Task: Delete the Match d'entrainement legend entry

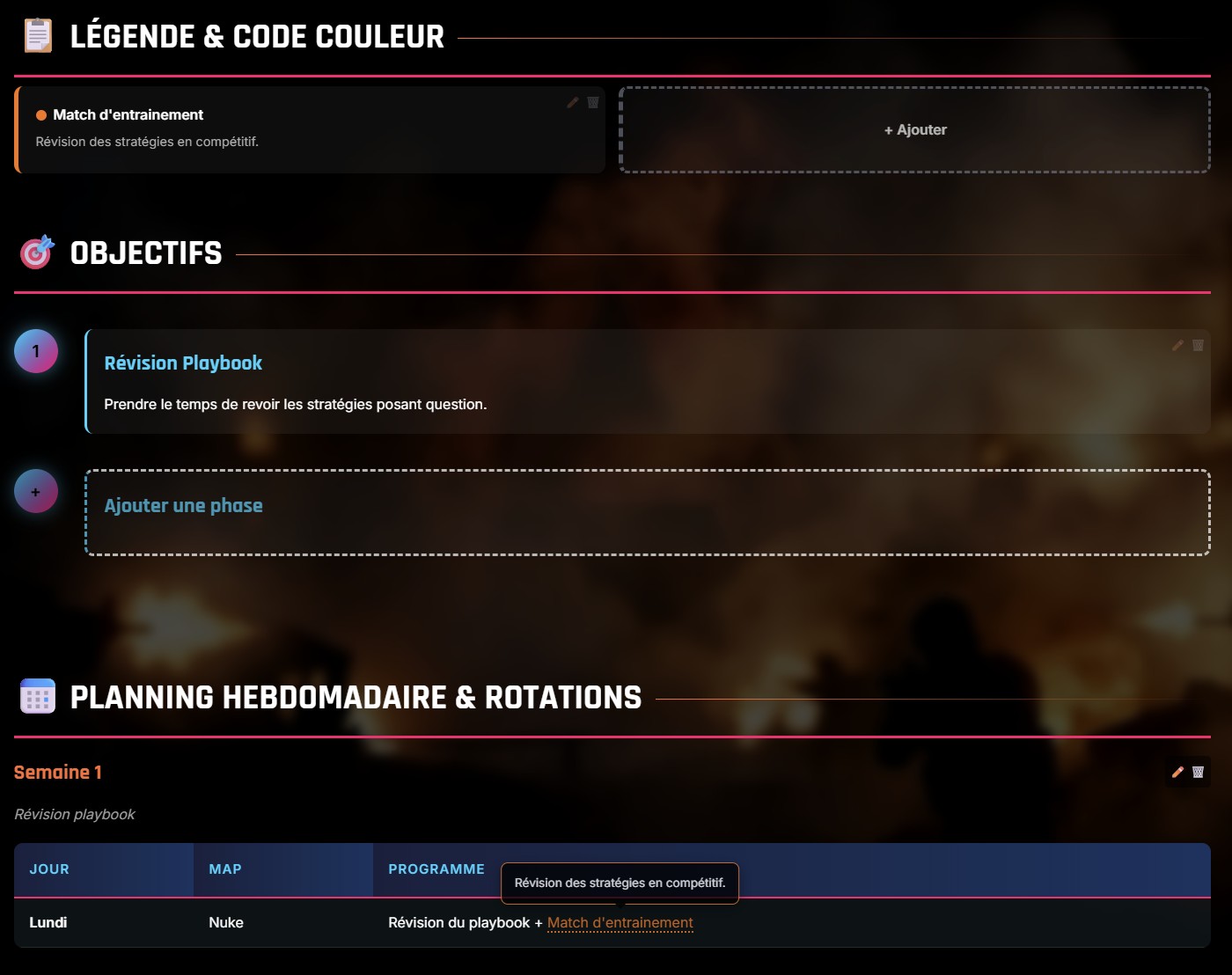Action: pyautogui.click(x=593, y=103)
